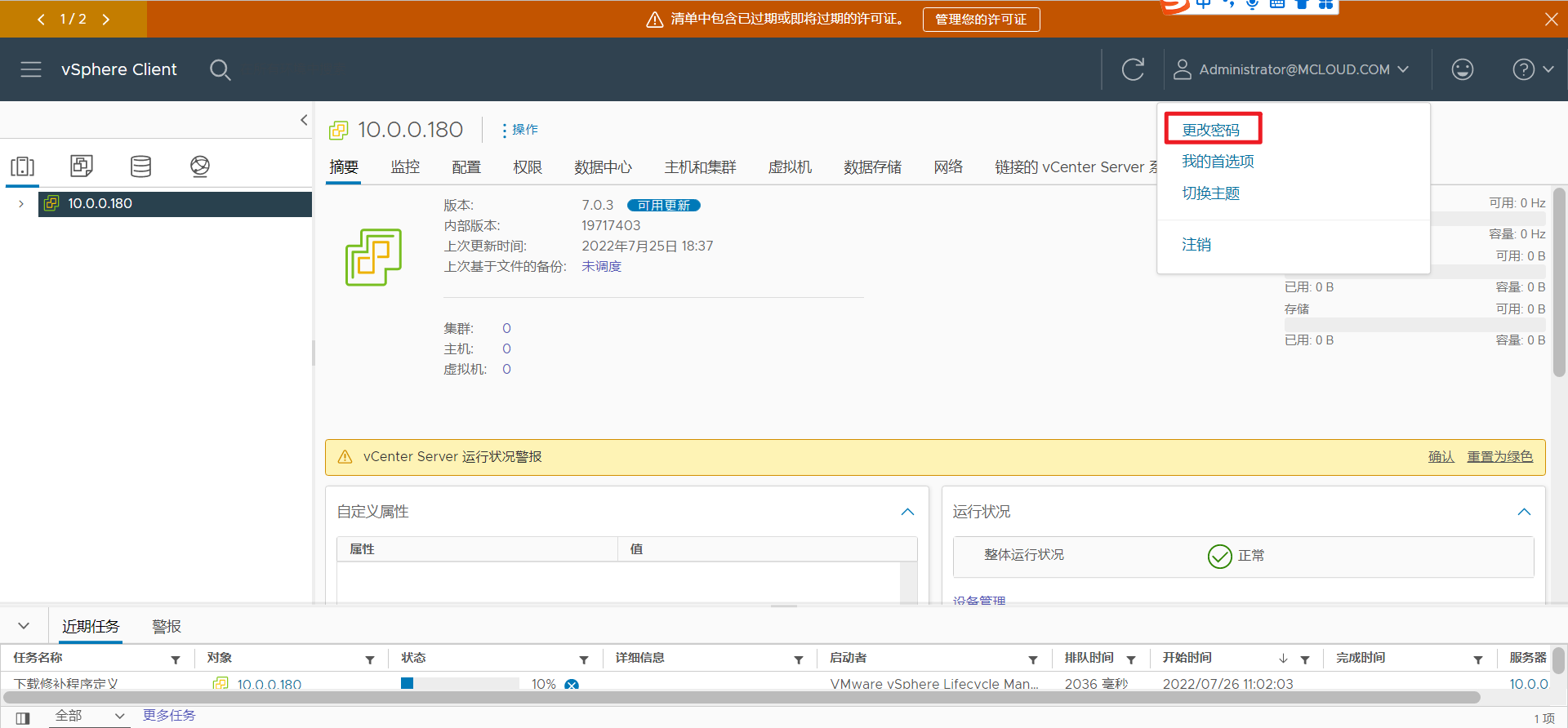
Task: Collapse the navigation sidebar
Action: pos(304,120)
